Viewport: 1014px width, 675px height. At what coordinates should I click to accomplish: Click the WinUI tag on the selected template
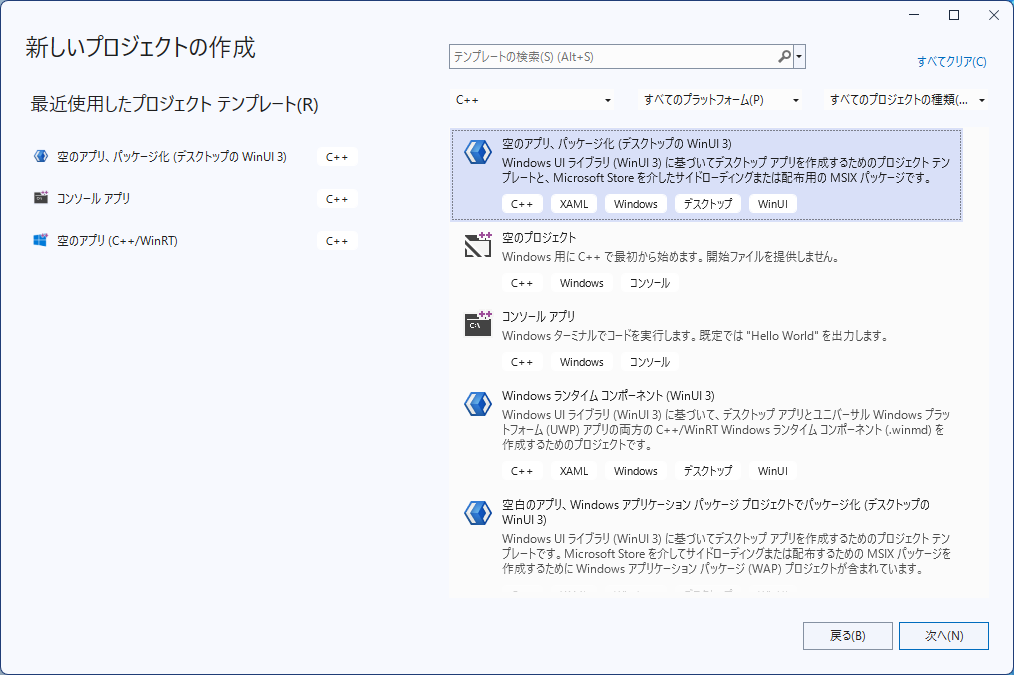point(773,204)
